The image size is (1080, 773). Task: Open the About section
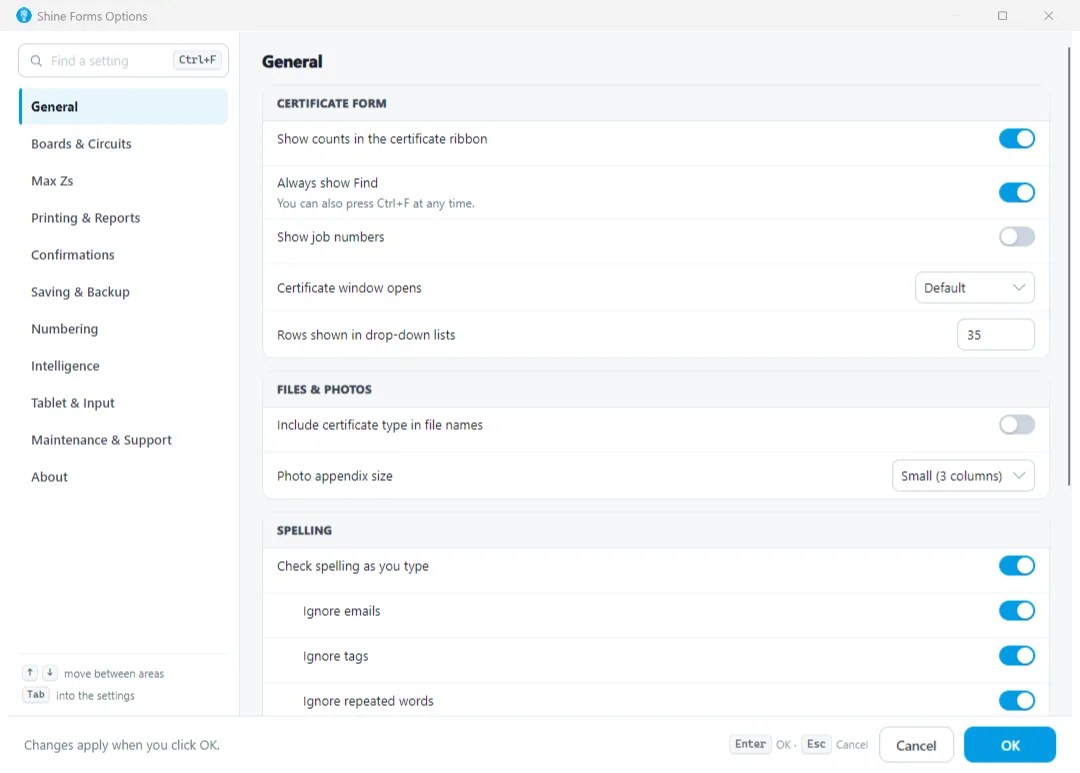tap(123, 477)
